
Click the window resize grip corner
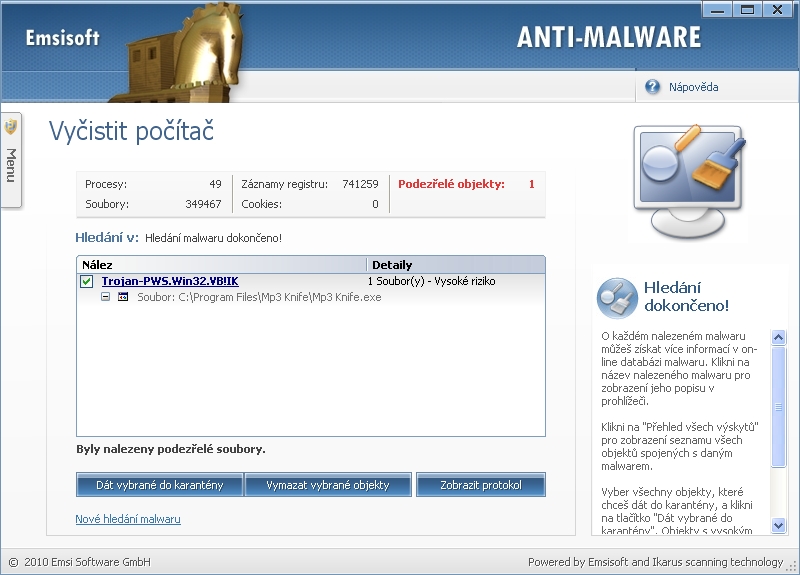tap(793, 566)
